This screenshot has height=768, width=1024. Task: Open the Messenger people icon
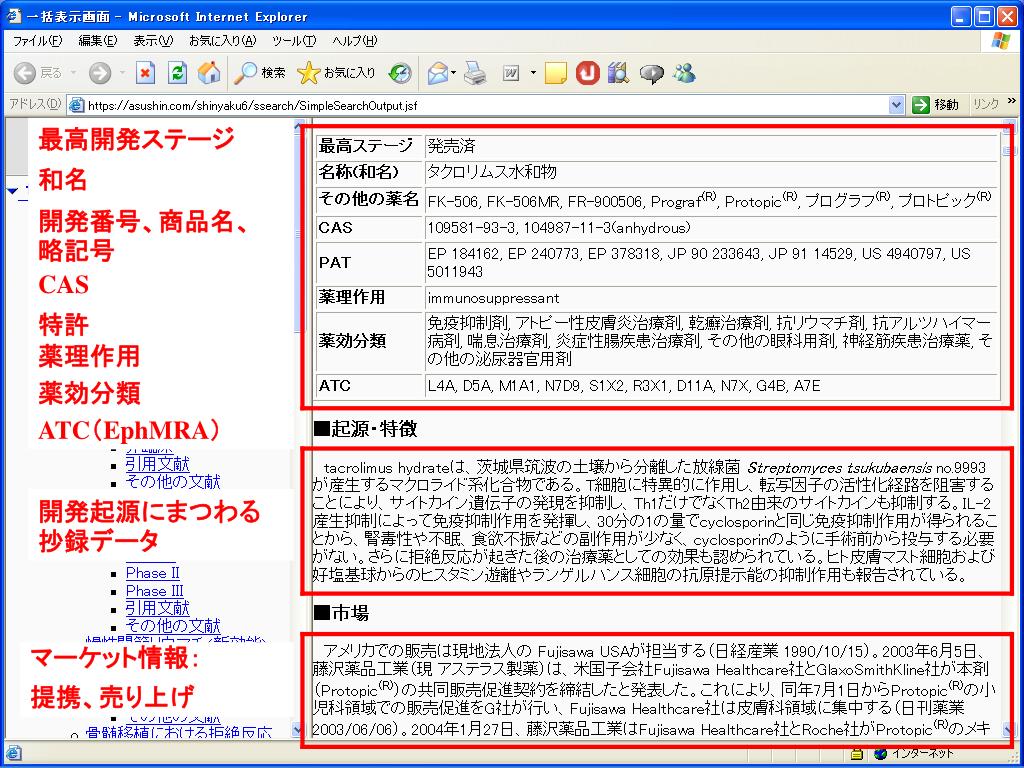(684, 72)
